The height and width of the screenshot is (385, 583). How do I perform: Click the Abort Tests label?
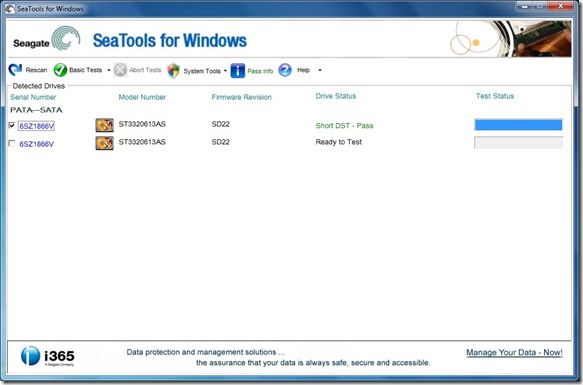click(x=145, y=70)
